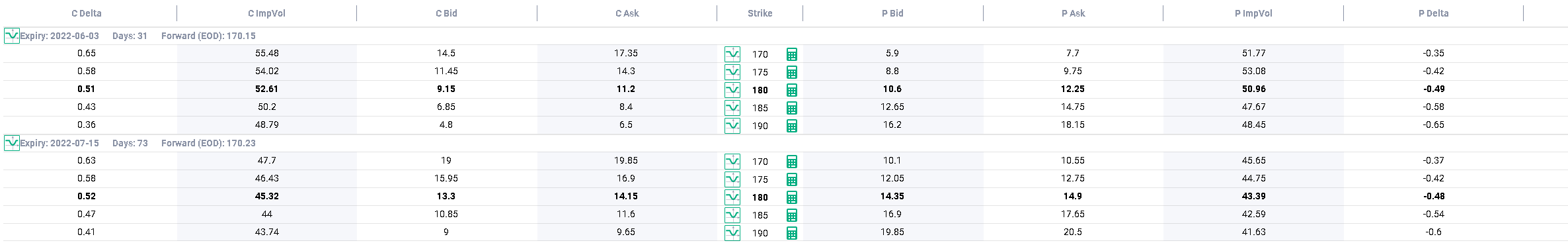Open chart icon for strike 190 July expiry

[732, 232]
